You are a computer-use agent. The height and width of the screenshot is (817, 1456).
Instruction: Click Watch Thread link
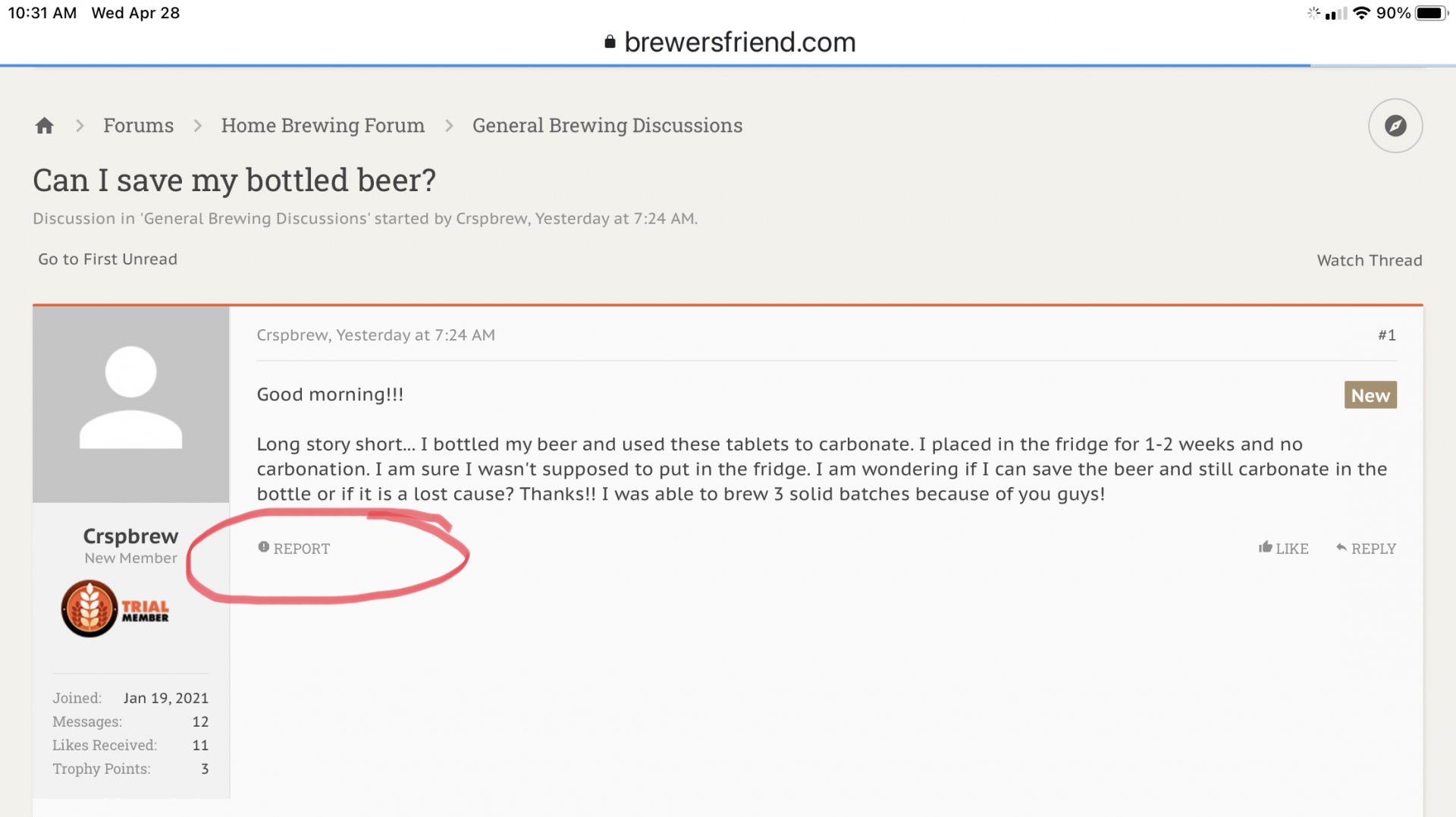tap(1369, 260)
